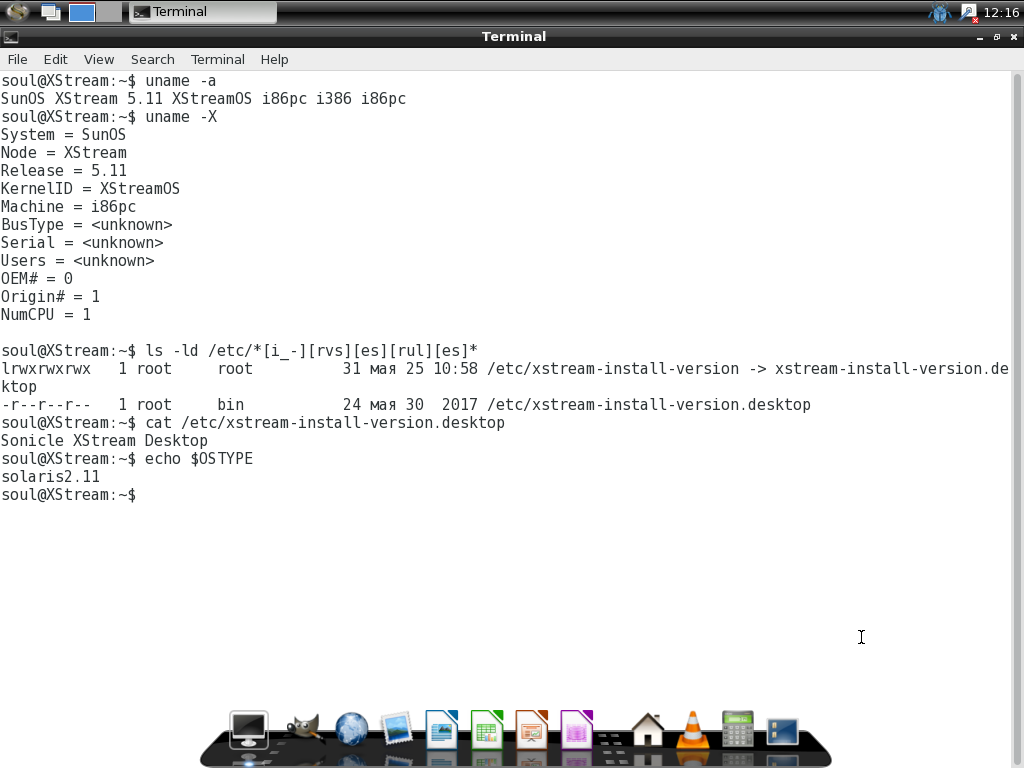Click the 12:16 panel clock

pyautogui.click(x=1000, y=12)
